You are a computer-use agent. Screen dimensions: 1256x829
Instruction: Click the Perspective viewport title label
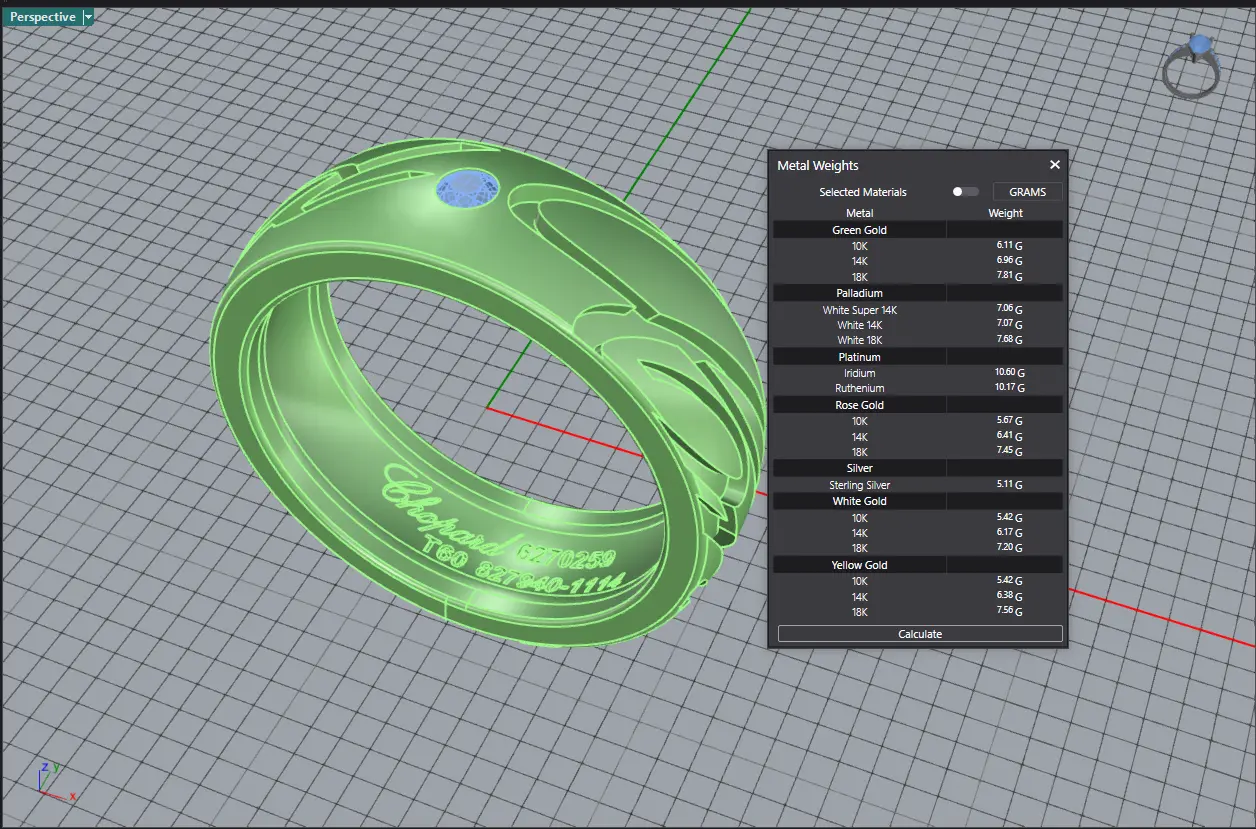point(42,17)
